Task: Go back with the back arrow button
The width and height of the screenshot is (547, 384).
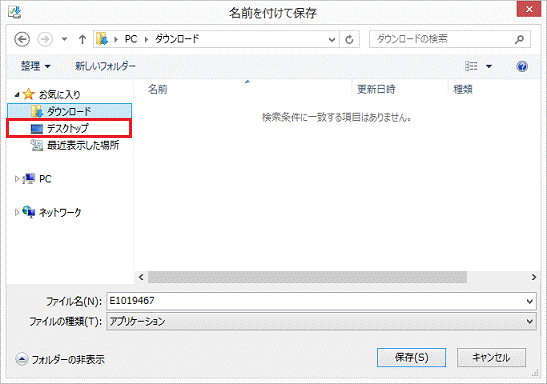Action: 22,39
